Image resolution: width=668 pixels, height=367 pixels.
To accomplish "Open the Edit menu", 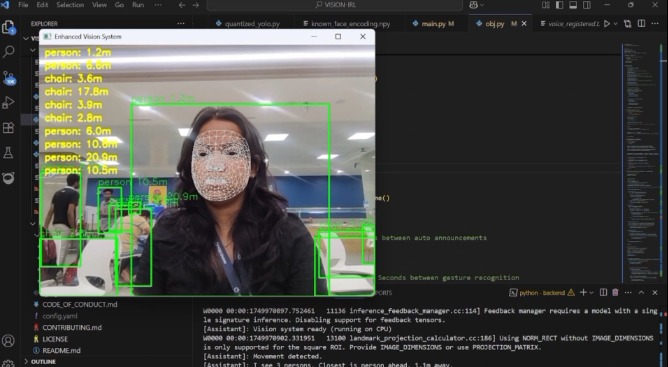I will coord(42,5).
